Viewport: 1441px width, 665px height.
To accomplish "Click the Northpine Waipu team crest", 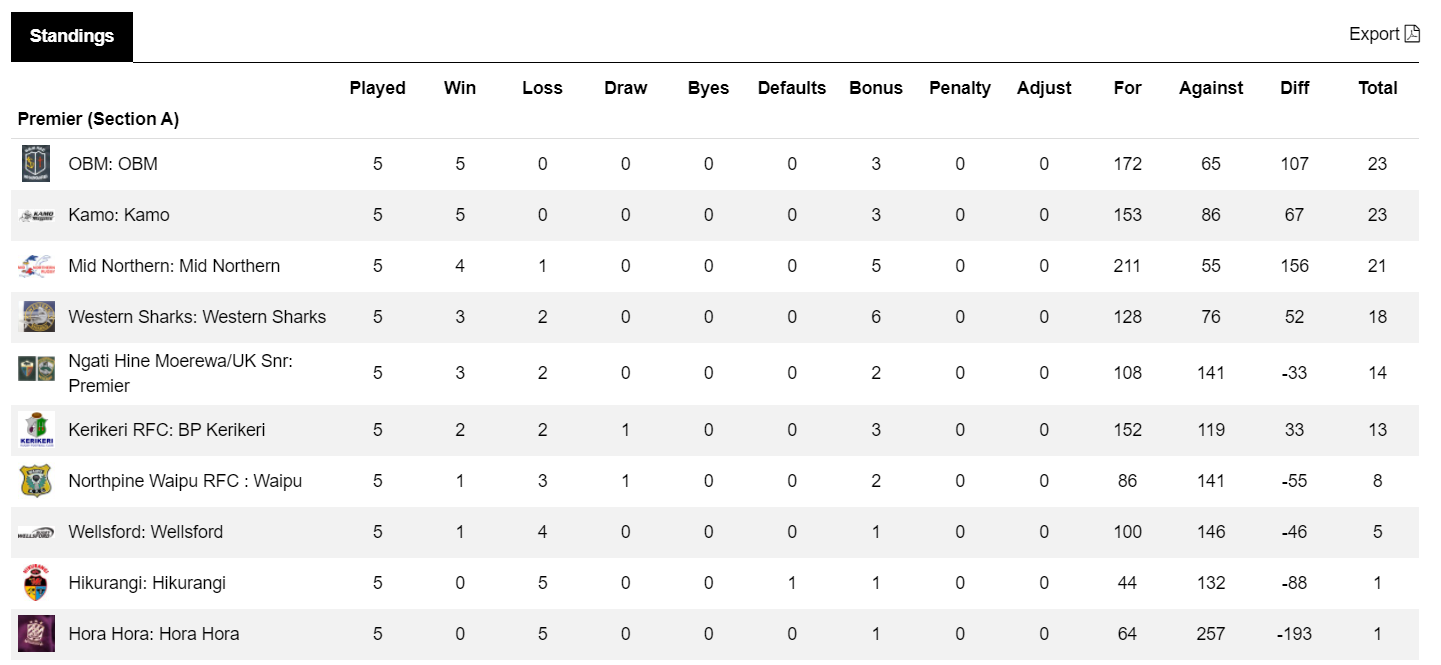I will 36,481.
